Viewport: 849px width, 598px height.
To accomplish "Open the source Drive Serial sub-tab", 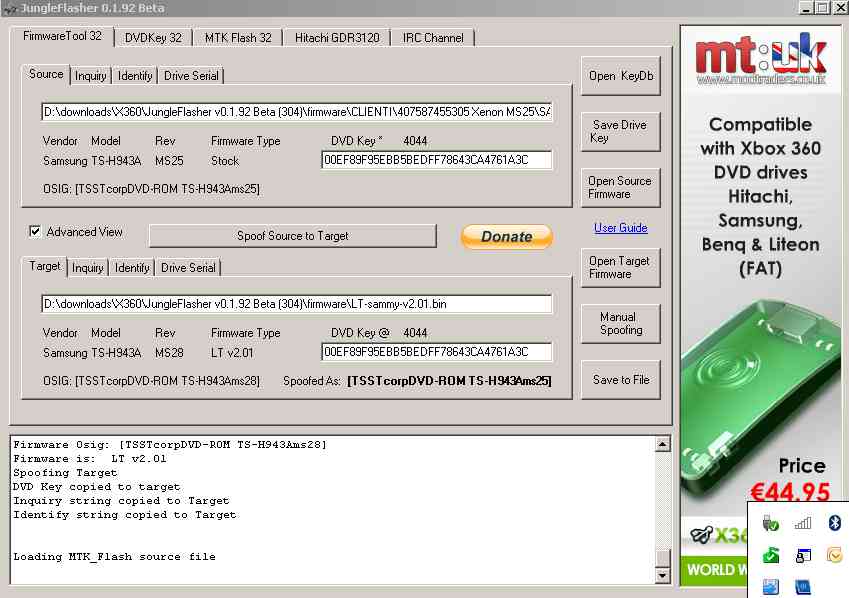I will tap(191, 76).
